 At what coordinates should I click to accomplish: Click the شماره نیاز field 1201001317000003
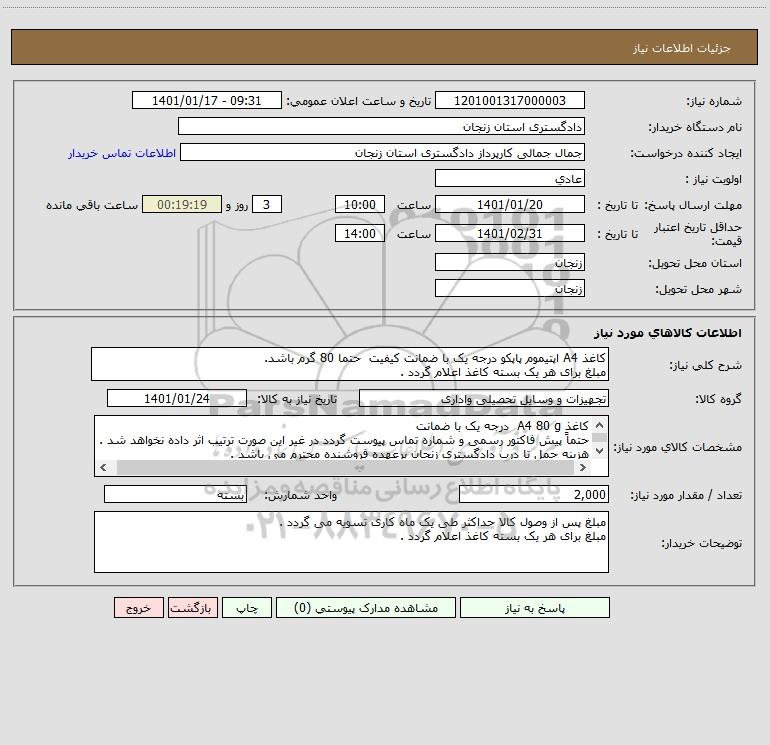pyautogui.click(x=510, y=100)
